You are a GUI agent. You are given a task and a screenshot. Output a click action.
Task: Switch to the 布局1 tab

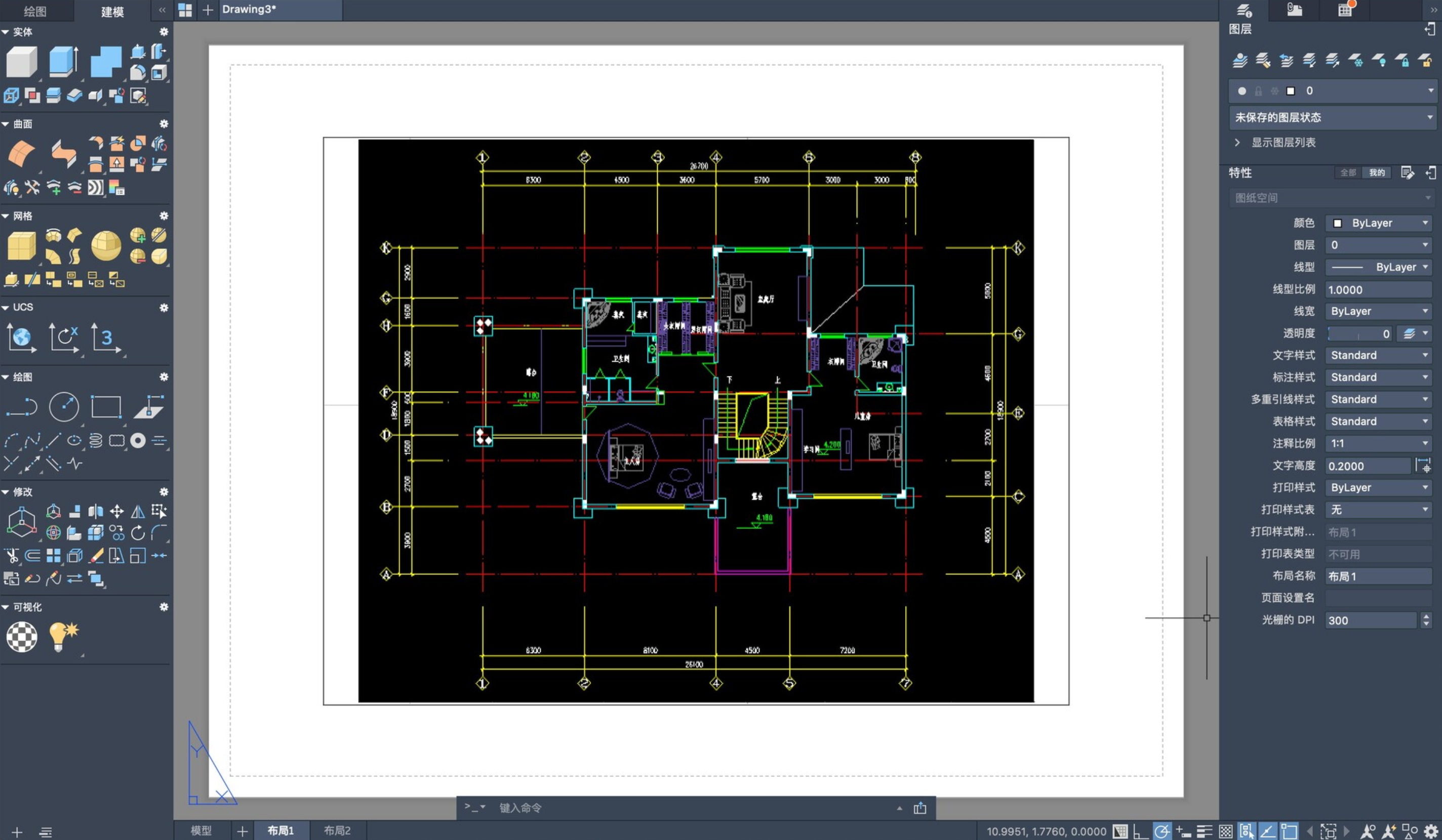[281, 830]
